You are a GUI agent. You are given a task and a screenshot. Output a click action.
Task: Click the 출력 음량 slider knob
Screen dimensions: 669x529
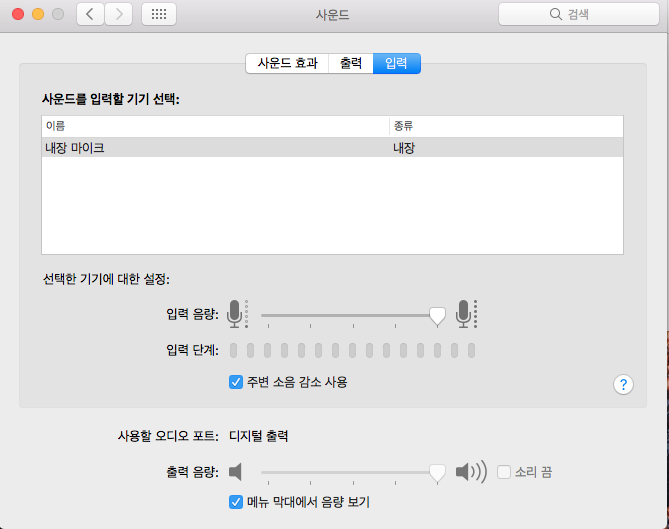click(437, 473)
